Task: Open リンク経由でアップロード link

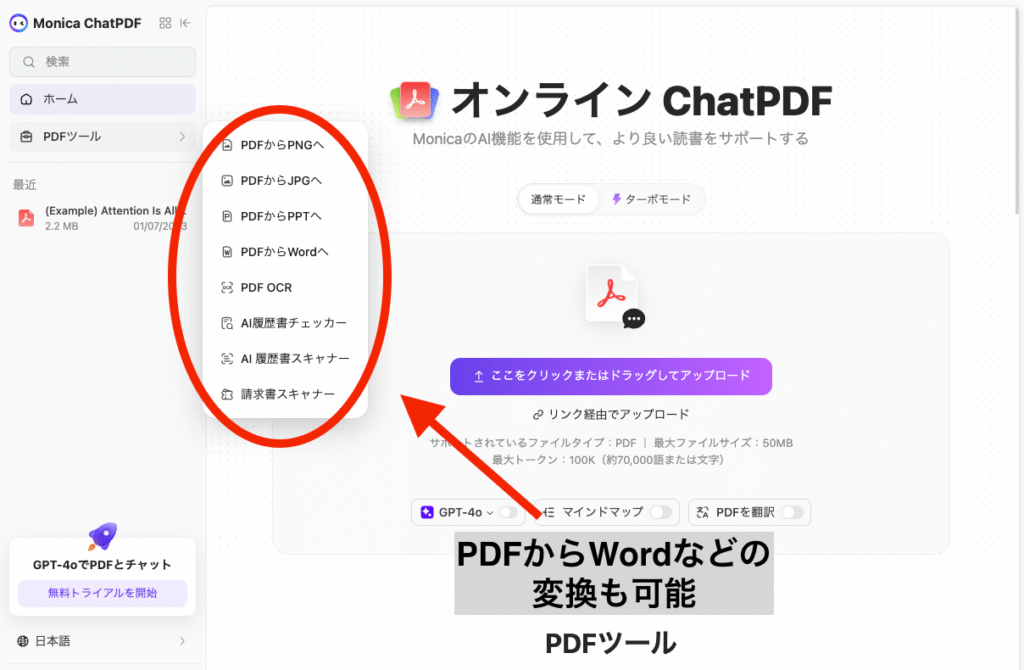Action: (611, 415)
